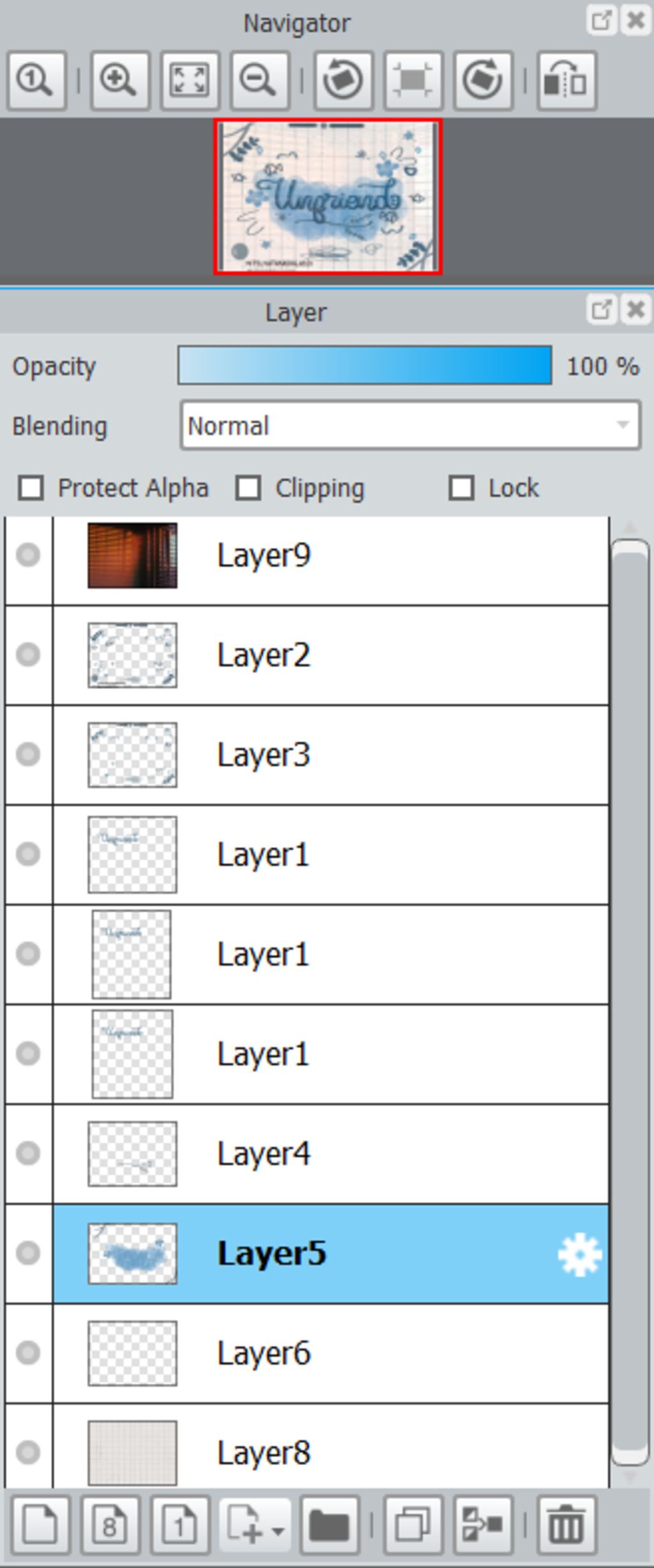Image resolution: width=654 pixels, height=1568 pixels.
Task: Rotate canvas left in Navigator
Action: [x=344, y=81]
